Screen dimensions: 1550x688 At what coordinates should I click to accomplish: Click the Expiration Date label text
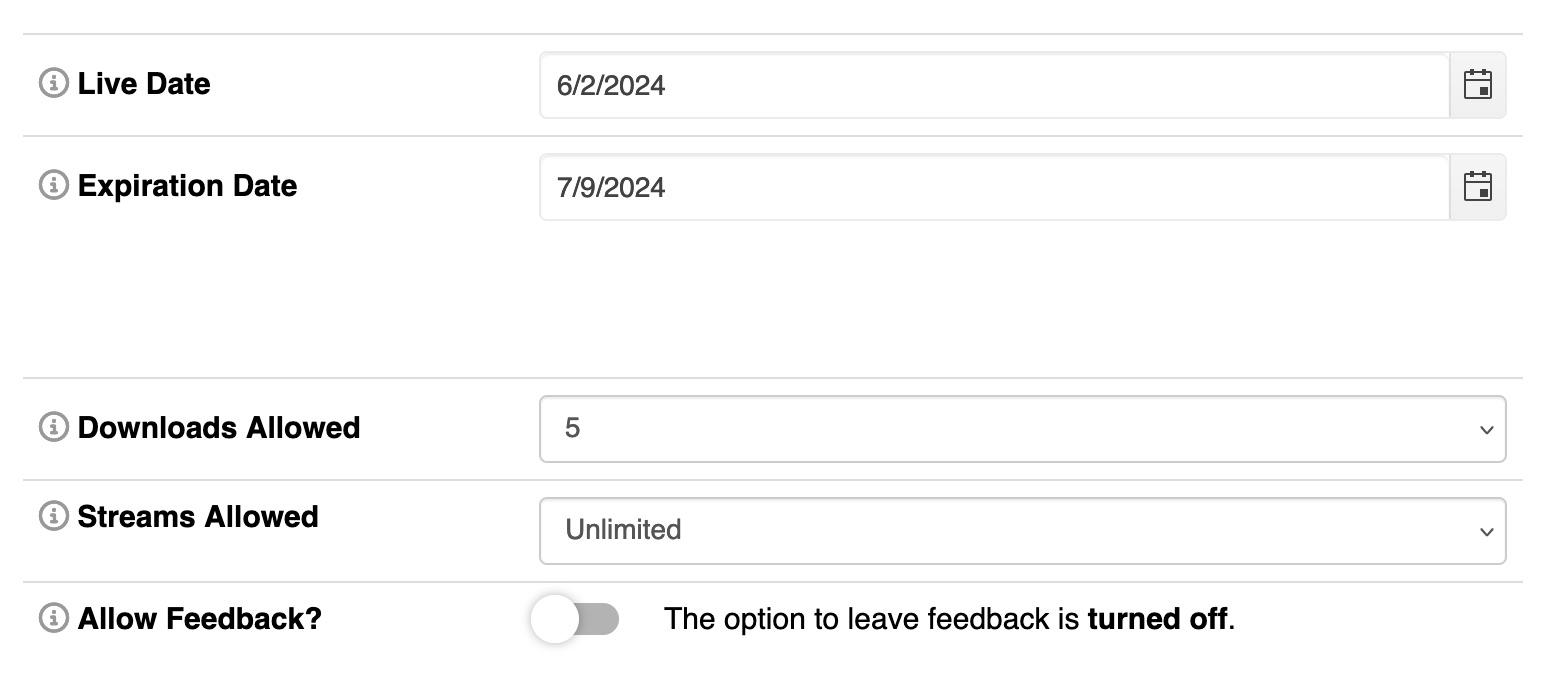(x=187, y=186)
